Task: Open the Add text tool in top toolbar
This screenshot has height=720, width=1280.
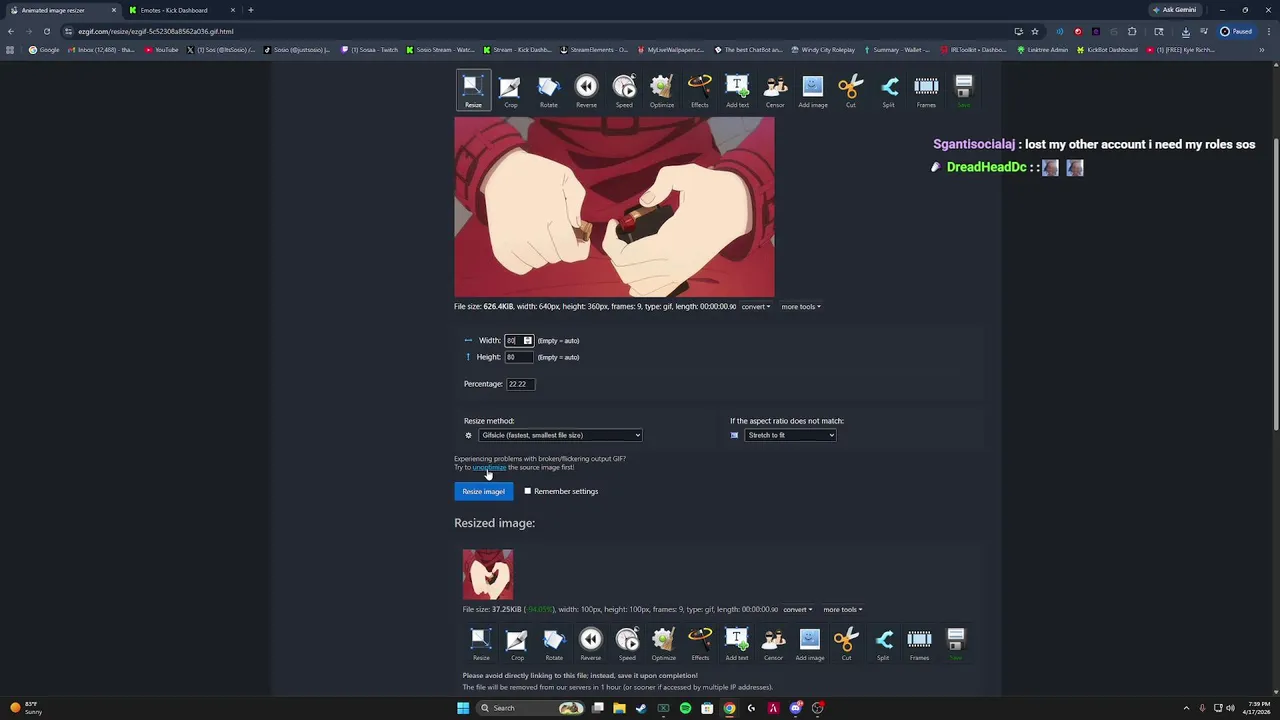Action: point(737,90)
